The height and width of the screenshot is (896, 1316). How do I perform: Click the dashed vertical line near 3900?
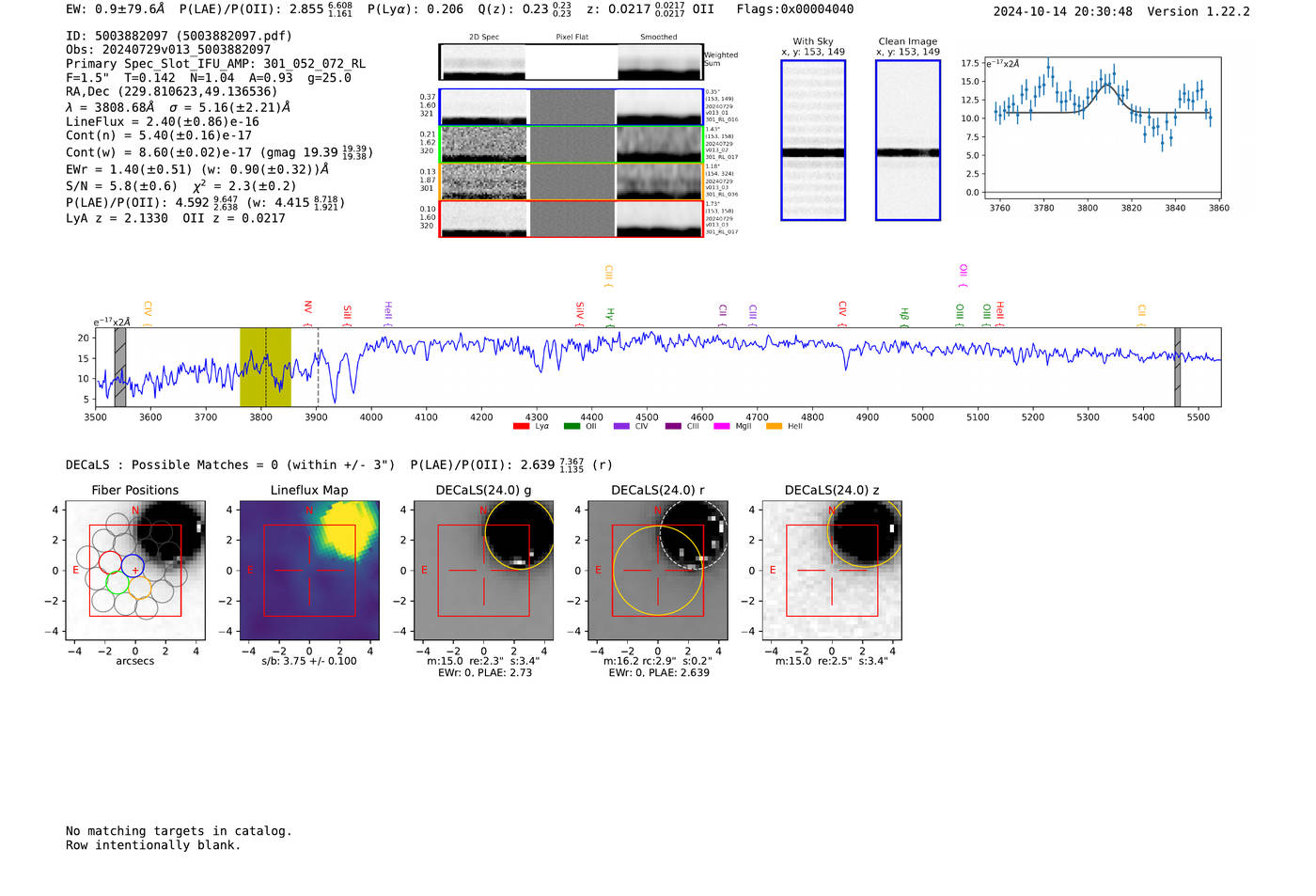coord(318,367)
